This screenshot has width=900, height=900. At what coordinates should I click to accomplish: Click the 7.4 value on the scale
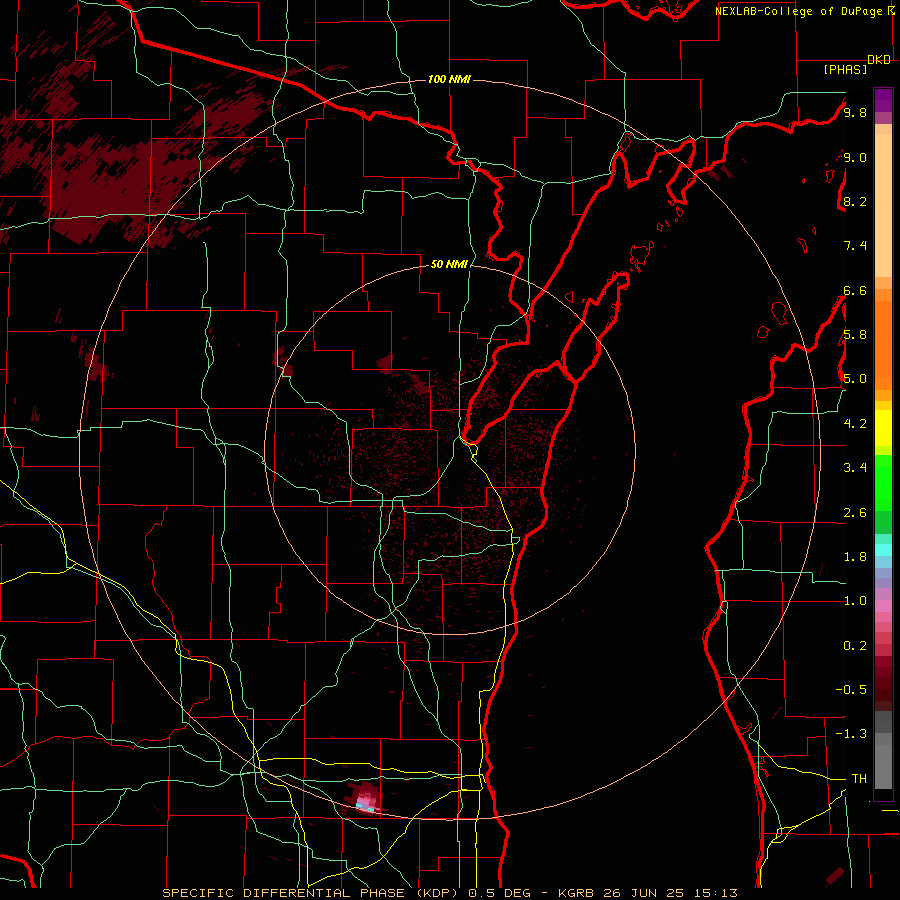pyautogui.click(x=855, y=246)
